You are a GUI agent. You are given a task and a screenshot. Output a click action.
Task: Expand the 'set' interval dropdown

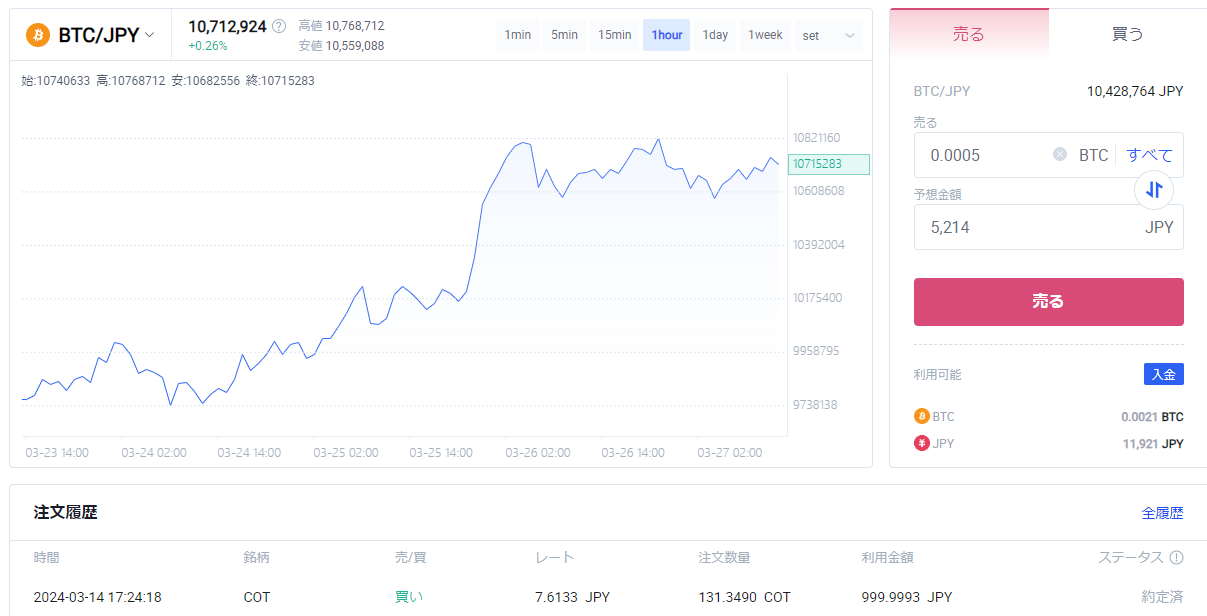point(829,35)
